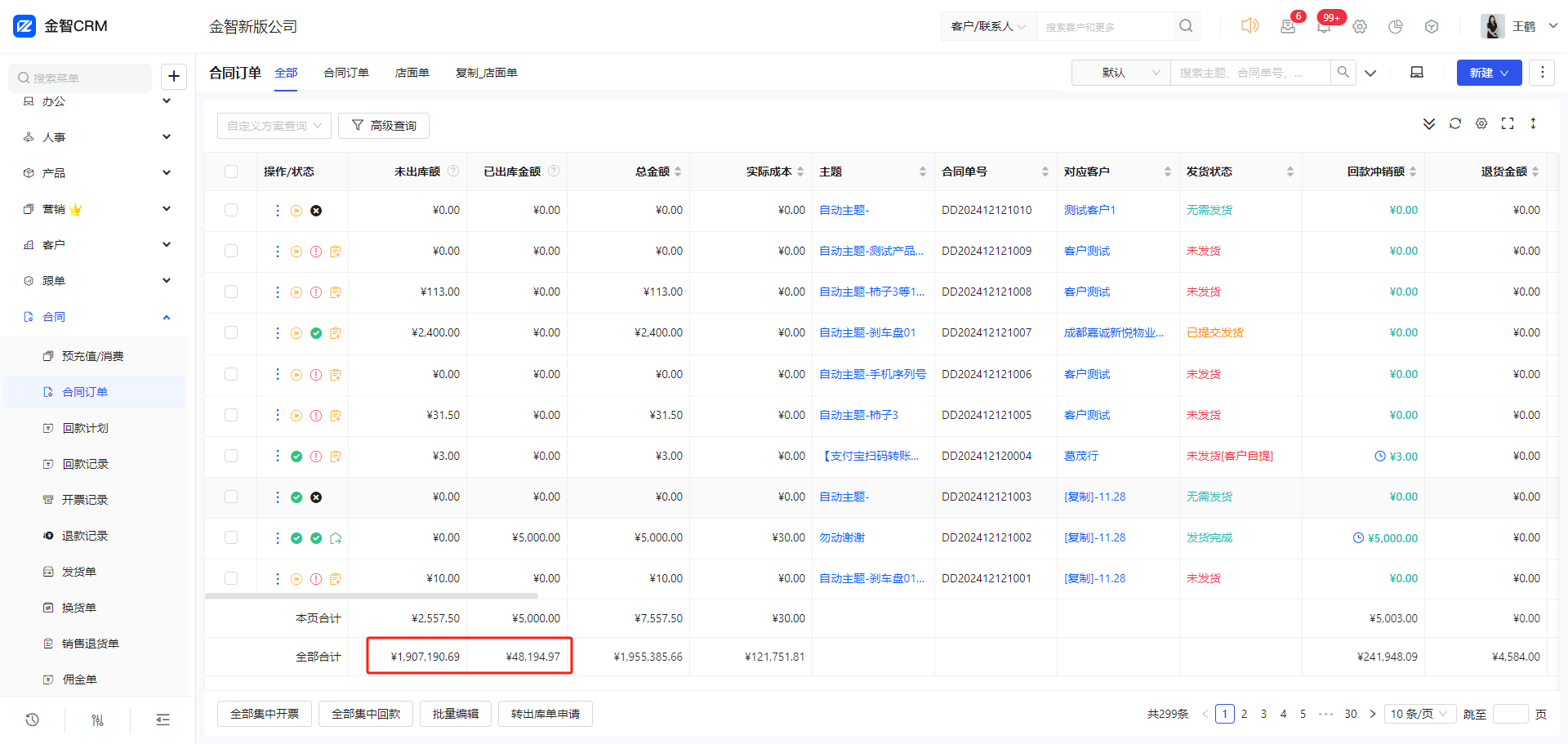This screenshot has width=1568, height=744.
Task: Switch to the 店面单 tab
Action: [x=412, y=73]
